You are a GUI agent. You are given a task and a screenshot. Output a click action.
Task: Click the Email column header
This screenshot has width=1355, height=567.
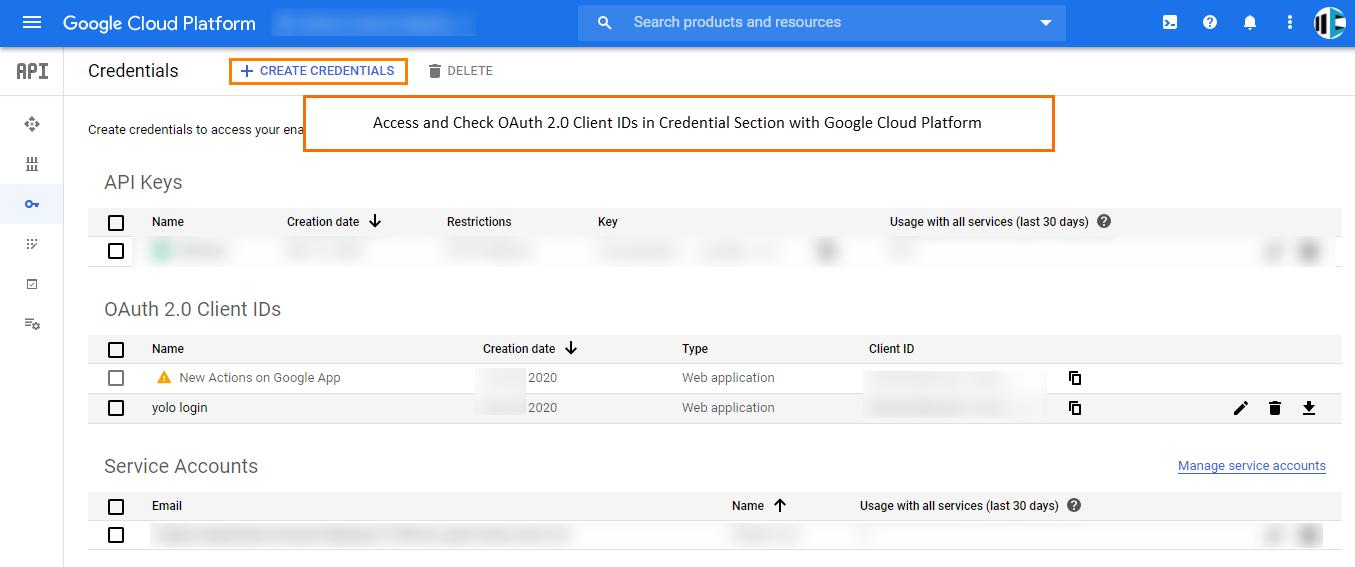pyautogui.click(x=167, y=506)
